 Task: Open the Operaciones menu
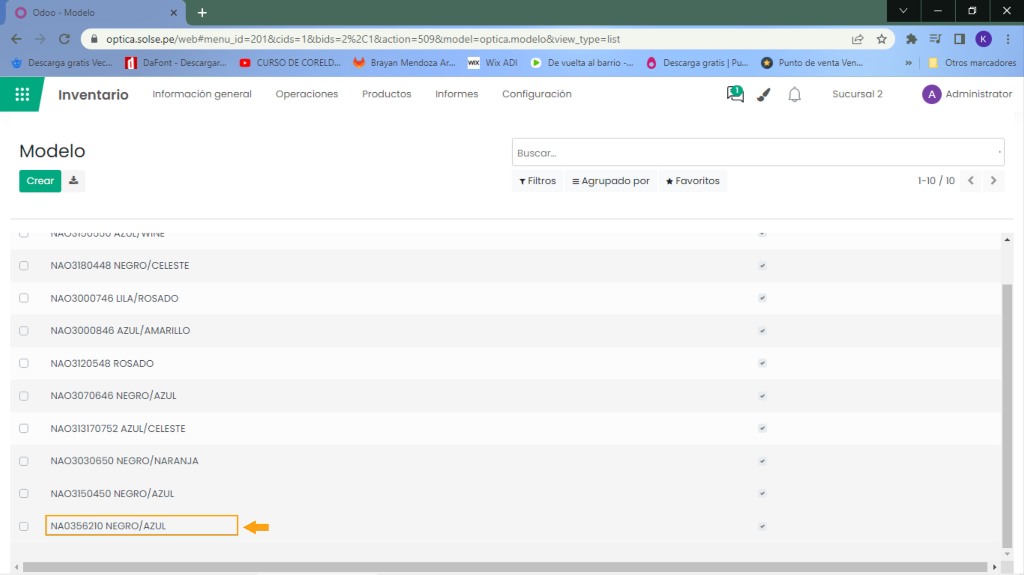tap(307, 94)
